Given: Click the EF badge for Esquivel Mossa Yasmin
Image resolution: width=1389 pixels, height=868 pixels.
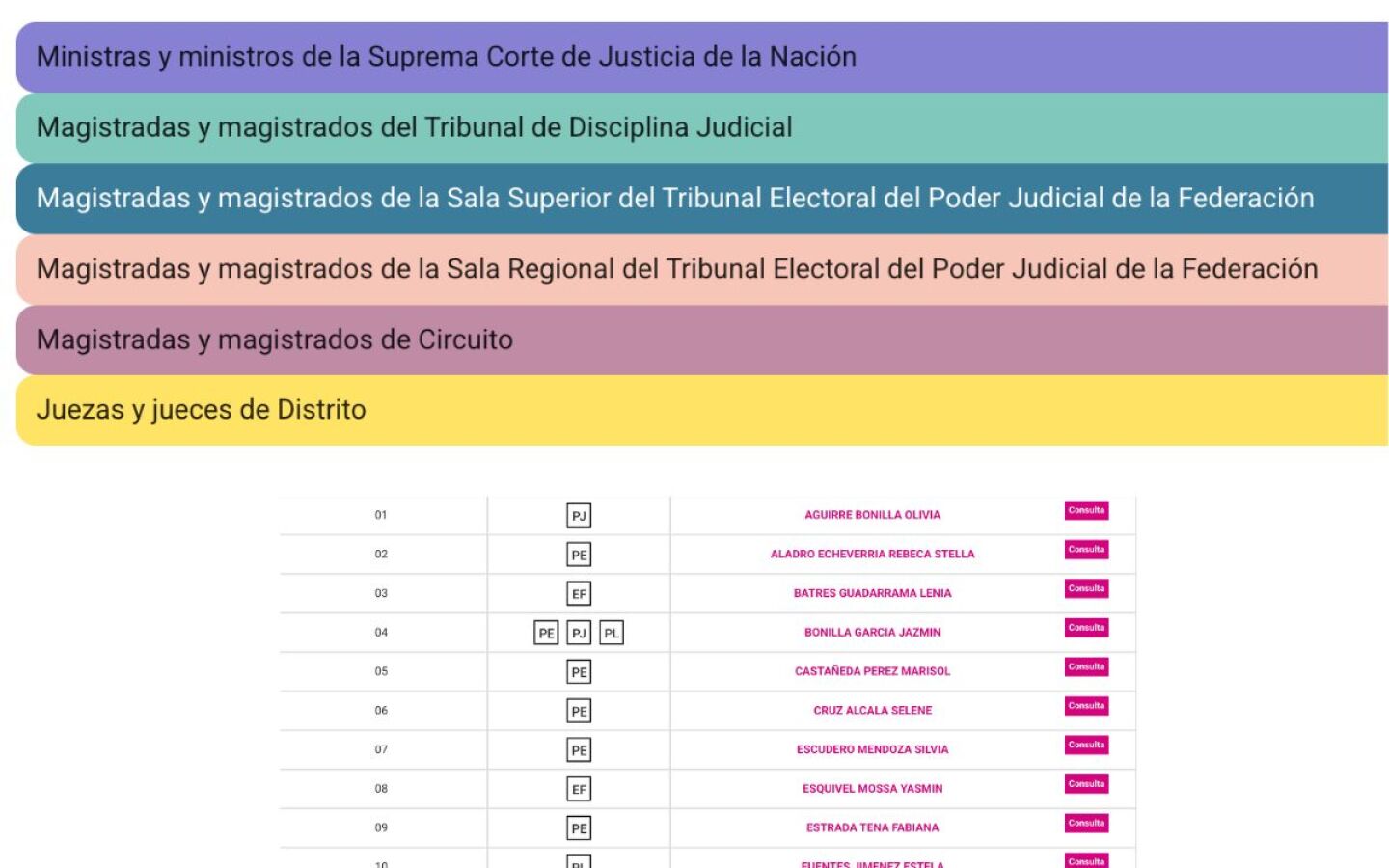Looking at the screenshot, I should (x=579, y=790).
